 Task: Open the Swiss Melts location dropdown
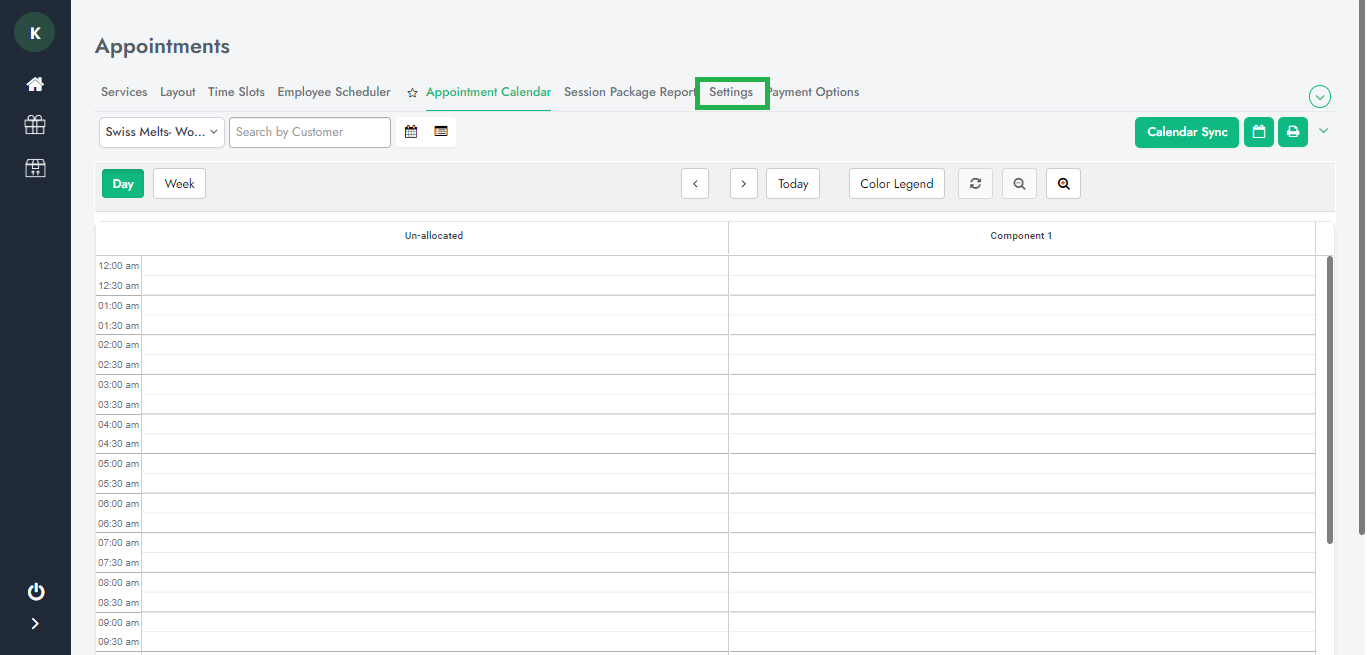click(162, 132)
